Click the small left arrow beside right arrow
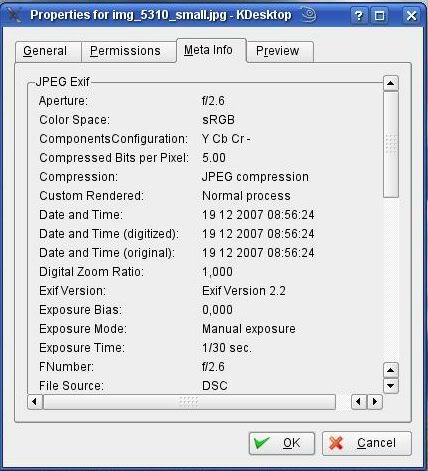The height and width of the screenshot is (471, 428). click(359, 402)
